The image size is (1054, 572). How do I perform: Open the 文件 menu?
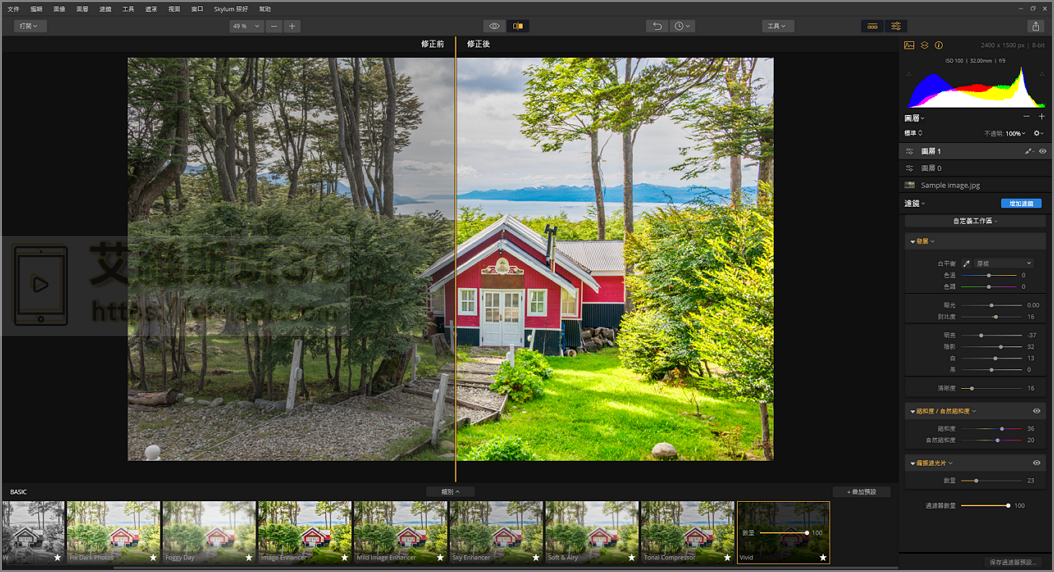tap(13, 9)
